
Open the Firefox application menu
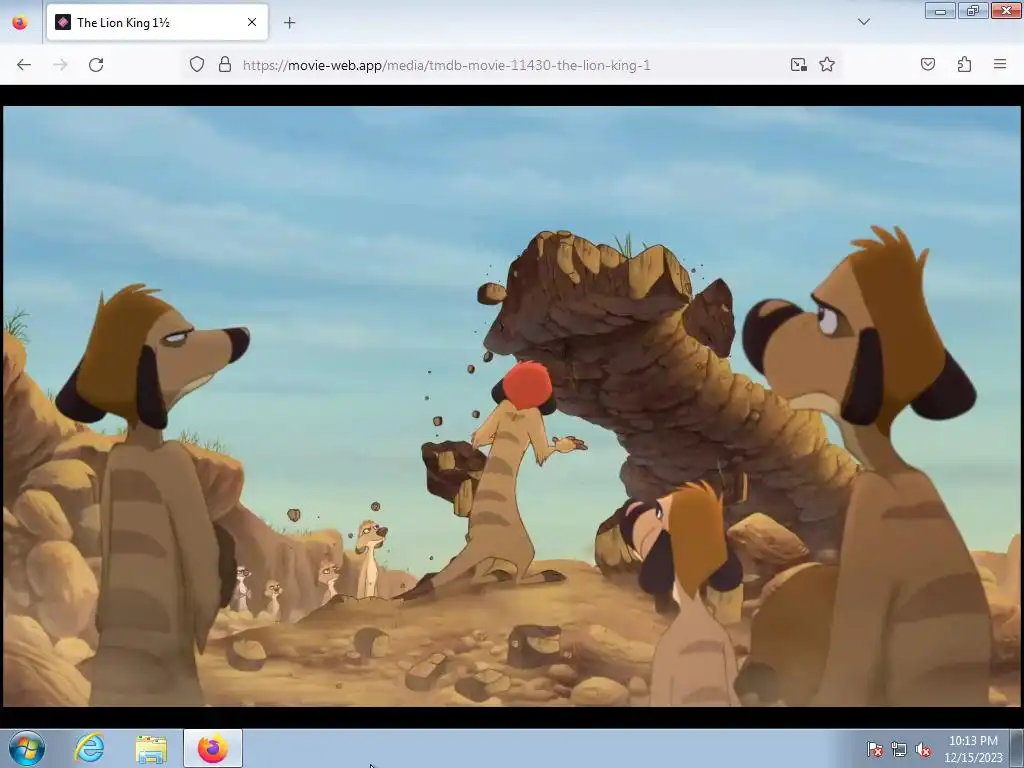(1000, 64)
